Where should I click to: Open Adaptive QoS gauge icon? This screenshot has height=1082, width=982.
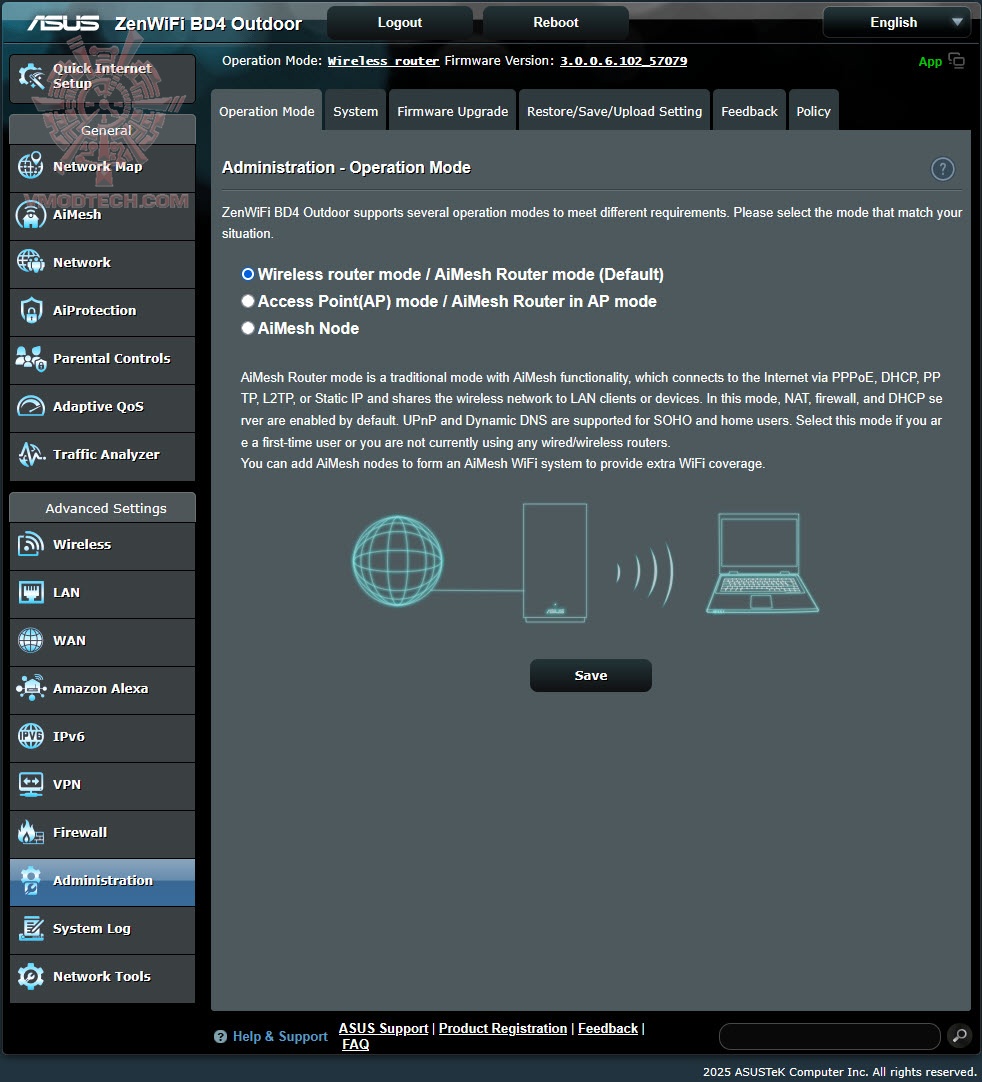[x=30, y=406]
